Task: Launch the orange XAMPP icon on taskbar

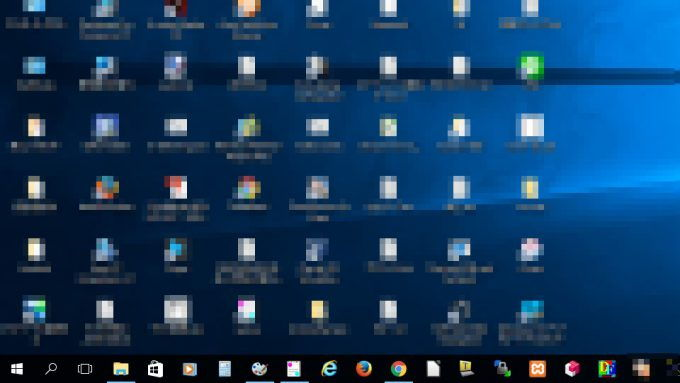Action: pyautogui.click(x=537, y=369)
